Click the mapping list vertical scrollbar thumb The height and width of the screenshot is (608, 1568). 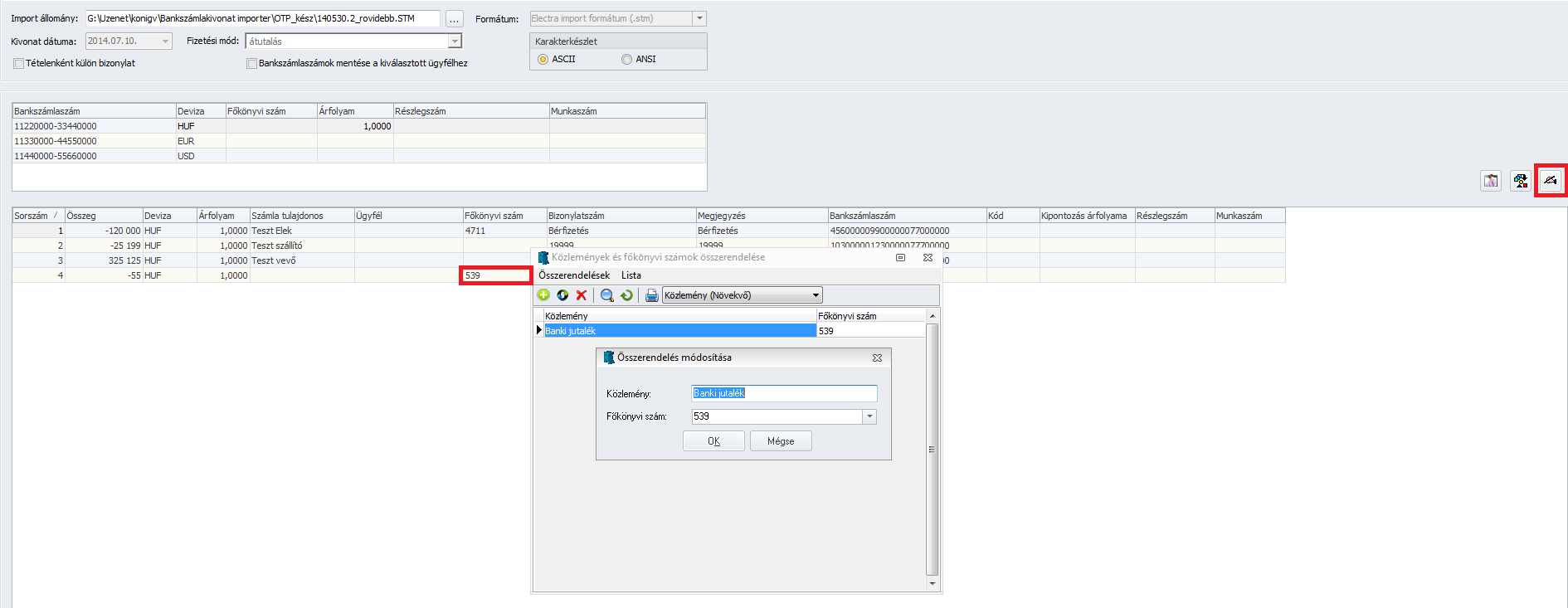tap(933, 449)
